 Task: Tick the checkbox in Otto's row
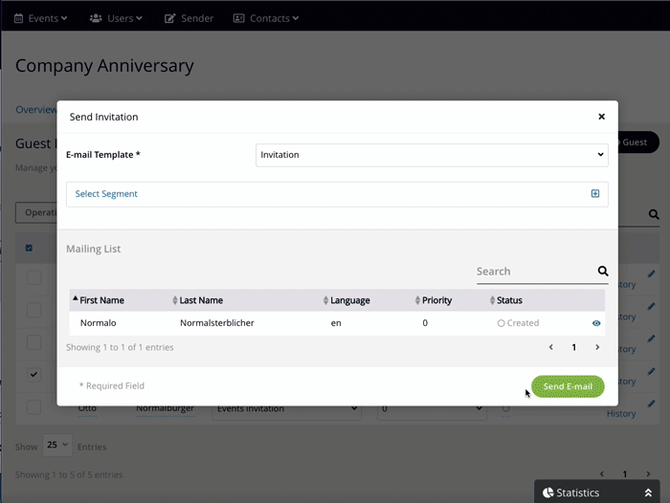point(34,408)
